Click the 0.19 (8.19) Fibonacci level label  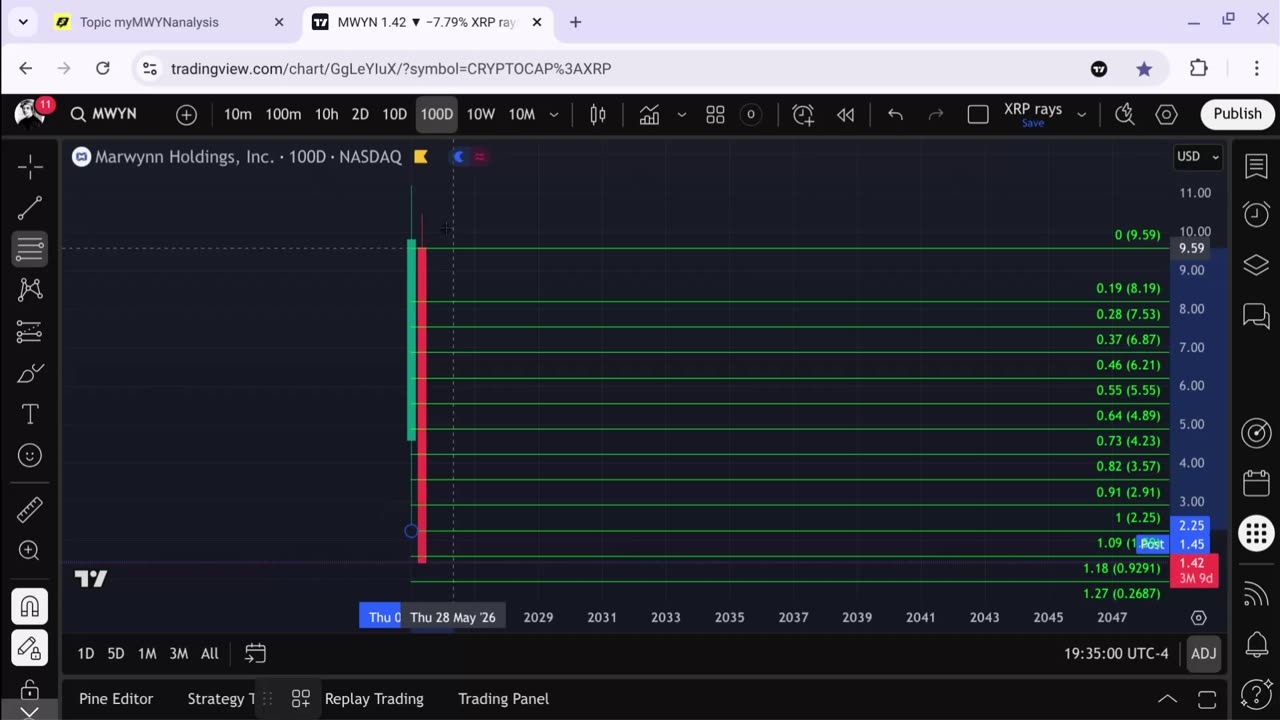point(1128,289)
